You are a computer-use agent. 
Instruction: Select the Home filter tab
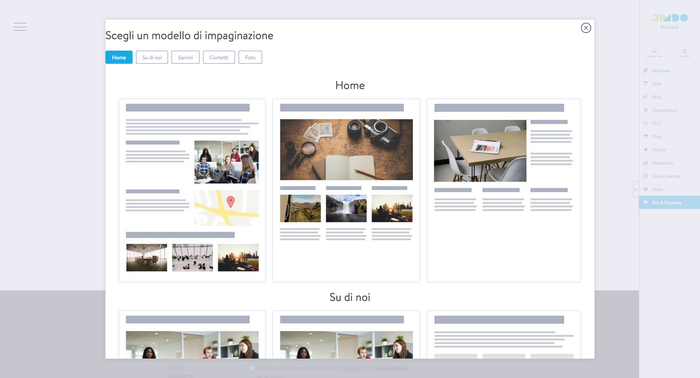pyautogui.click(x=119, y=57)
